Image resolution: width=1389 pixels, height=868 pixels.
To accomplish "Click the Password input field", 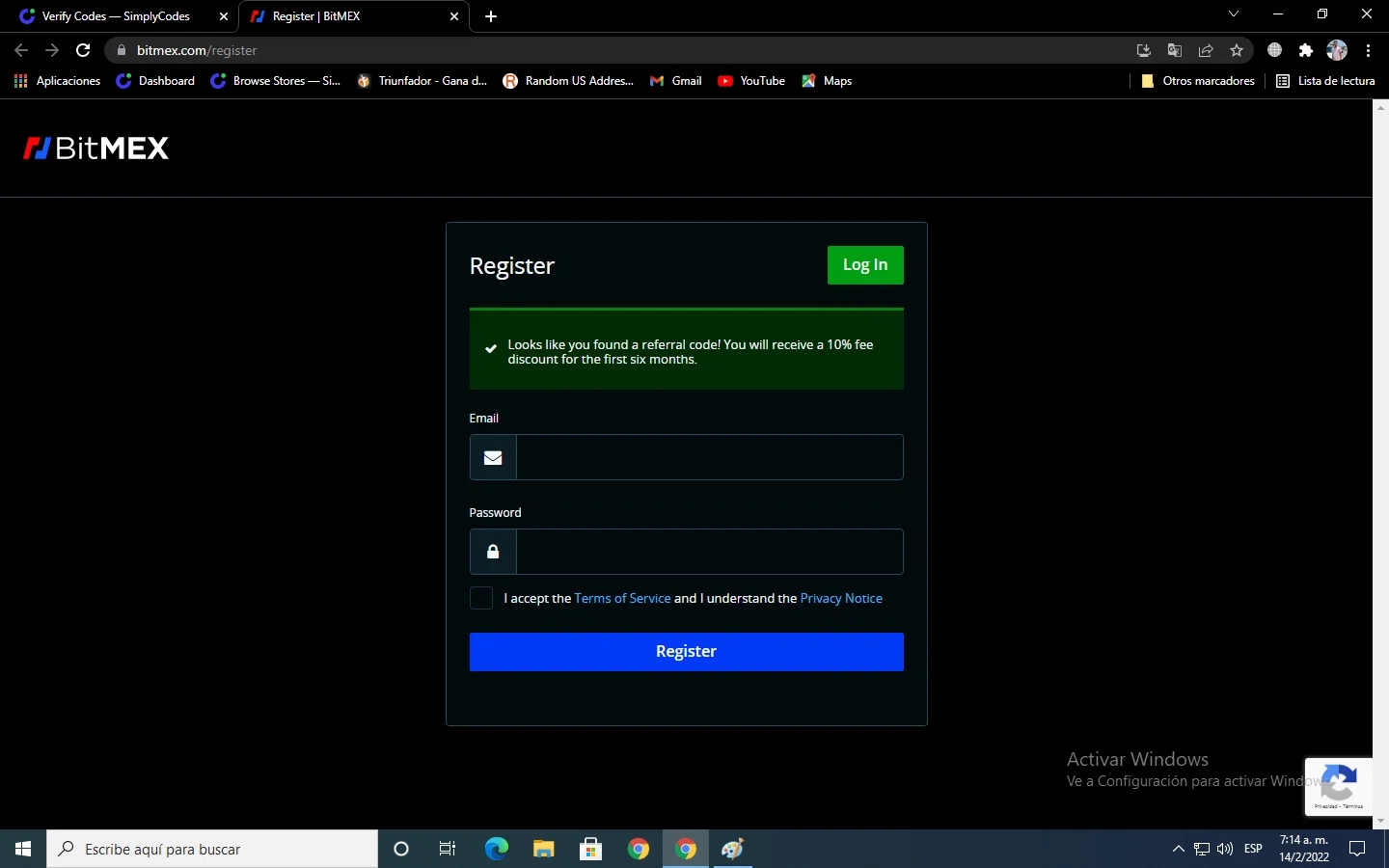I will [x=710, y=552].
